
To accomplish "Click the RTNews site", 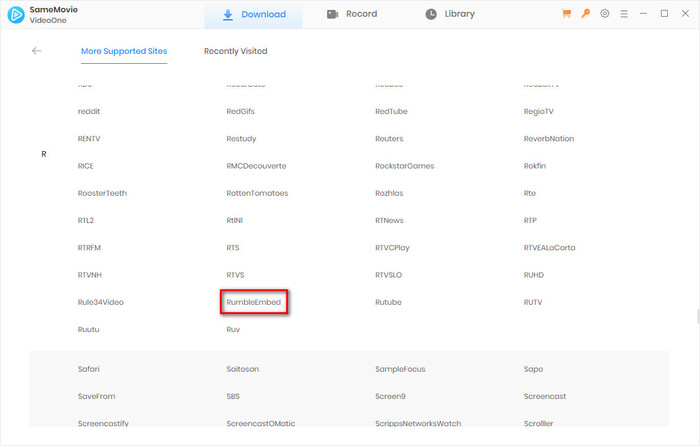I will tap(389, 221).
